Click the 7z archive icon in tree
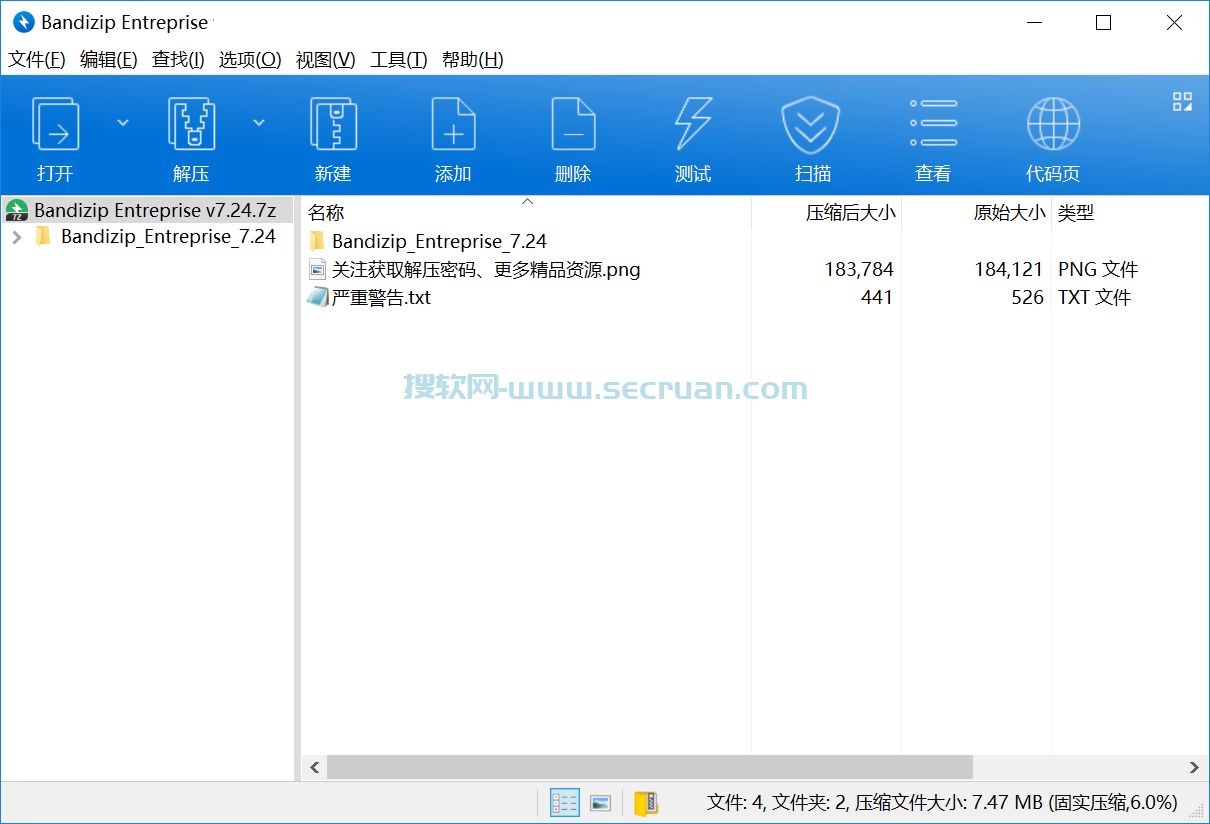The height and width of the screenshot is (824, 1210). pos(17,210)
